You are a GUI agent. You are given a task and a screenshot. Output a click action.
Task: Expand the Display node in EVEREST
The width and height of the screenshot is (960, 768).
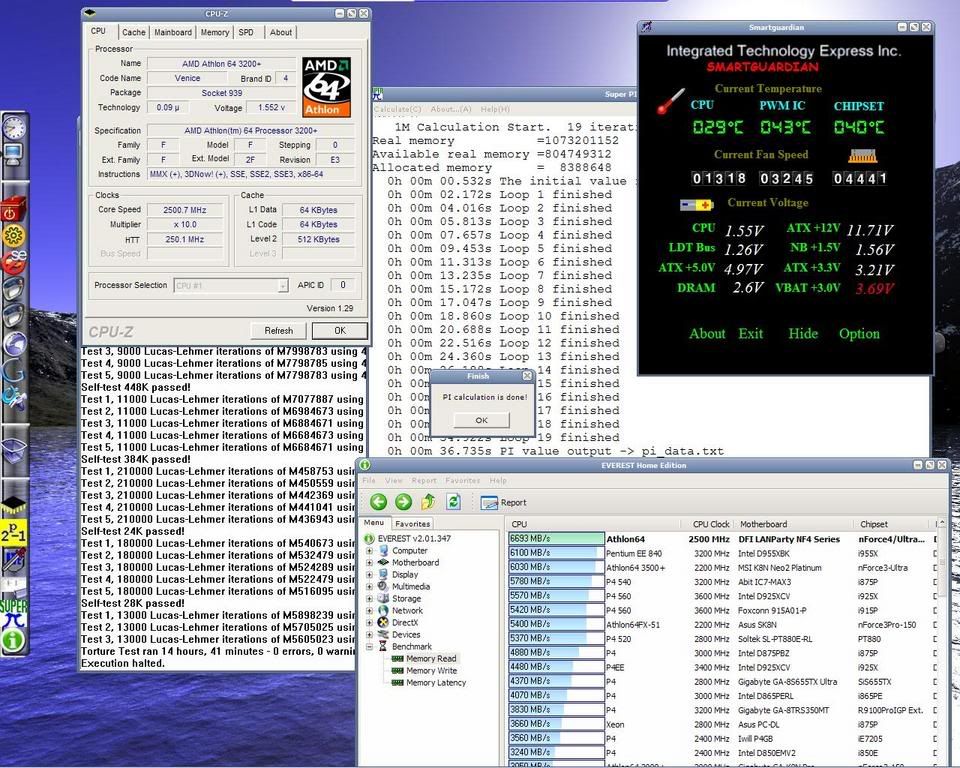click(x=370, y=574)
